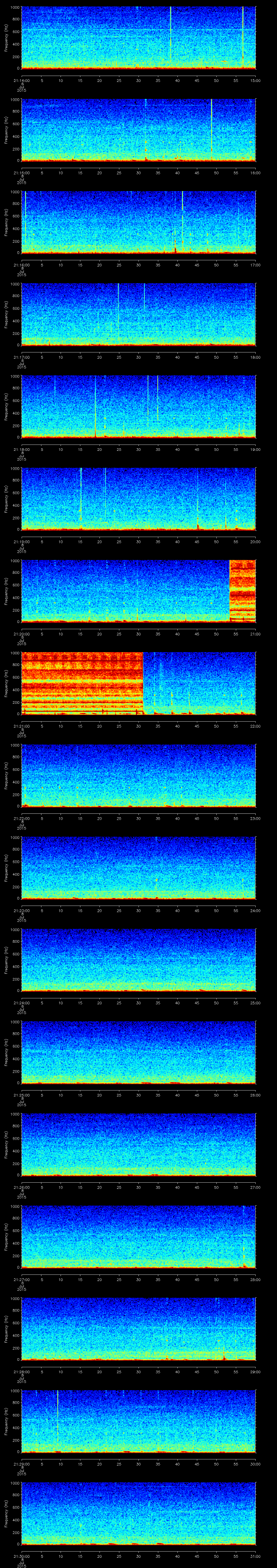
Task: Click the 21:16:00 time axis label
Action: (21, 265)
